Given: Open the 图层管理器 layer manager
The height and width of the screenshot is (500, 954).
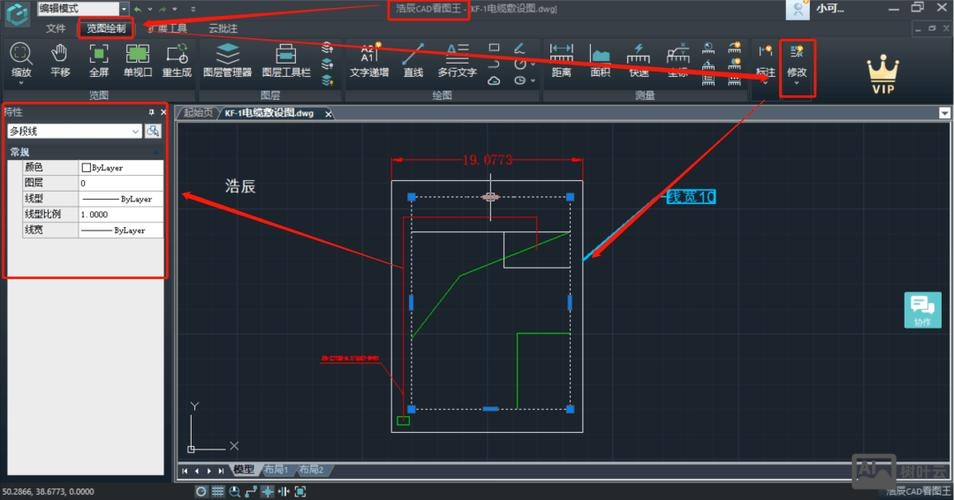Looking at the screenshot, I should pyautogui.click(x=227, y=60).
